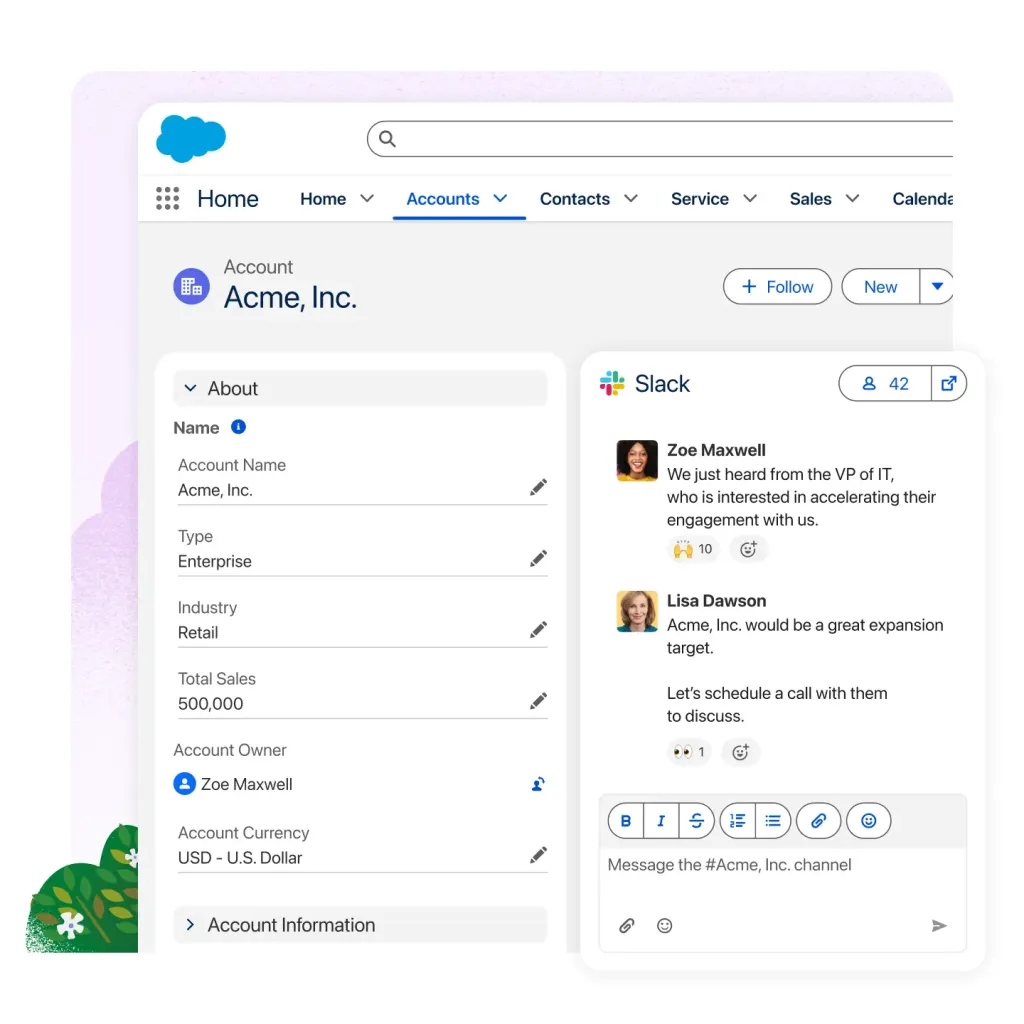Image resolution: width=1024 pixels, height=1024 pixels.
Task: Select the Service tab in the navigation bar
Action: (700, 198)
